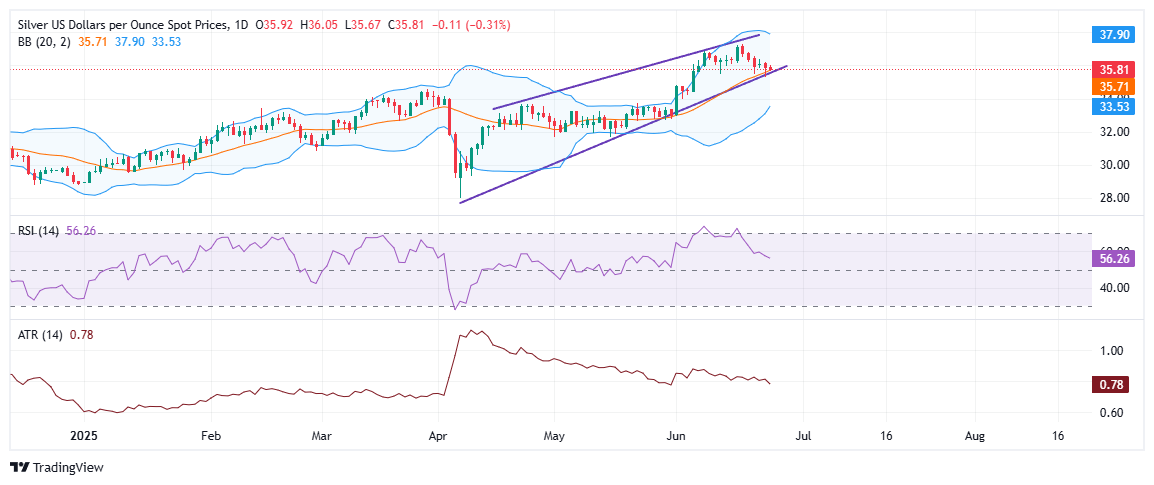
Task: Click the 40.00 level on RSI scale
Action: click(1115, 288)
